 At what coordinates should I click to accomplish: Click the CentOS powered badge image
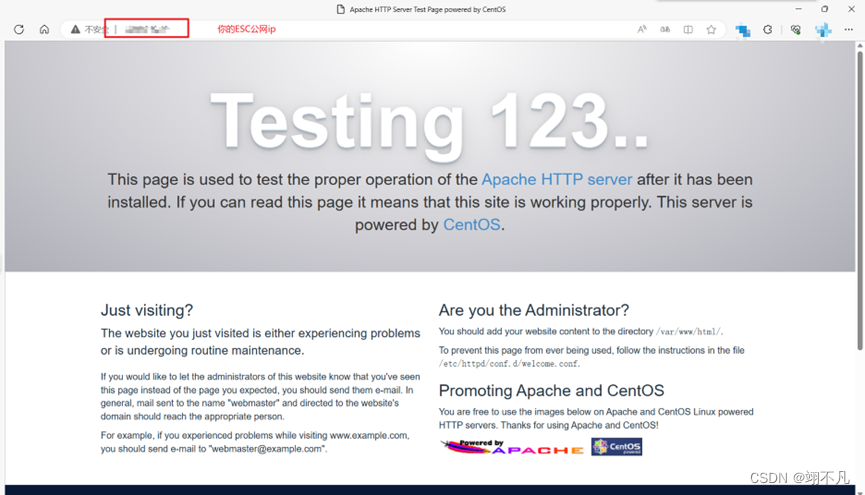(x=617, y=446)
